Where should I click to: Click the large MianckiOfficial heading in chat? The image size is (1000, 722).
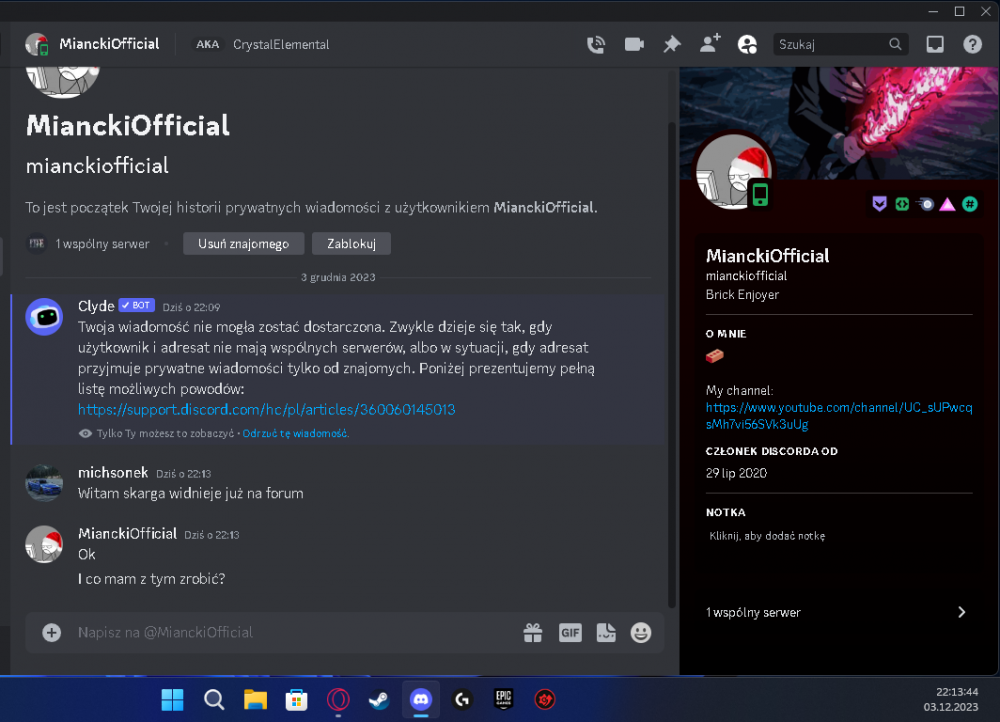128,126
